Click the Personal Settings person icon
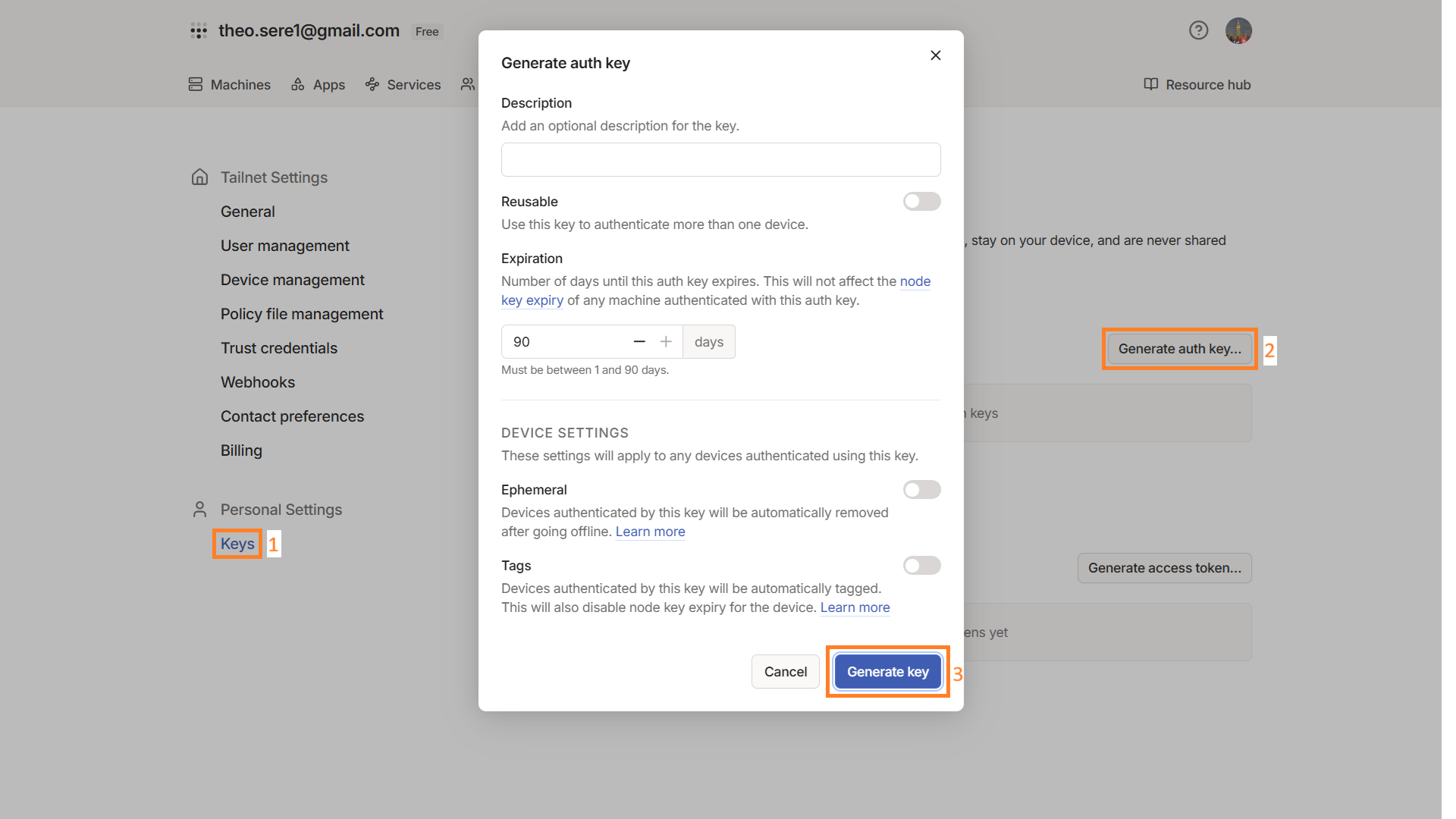Viewport: 1456px width, 819px height. [x=199, y=510]
